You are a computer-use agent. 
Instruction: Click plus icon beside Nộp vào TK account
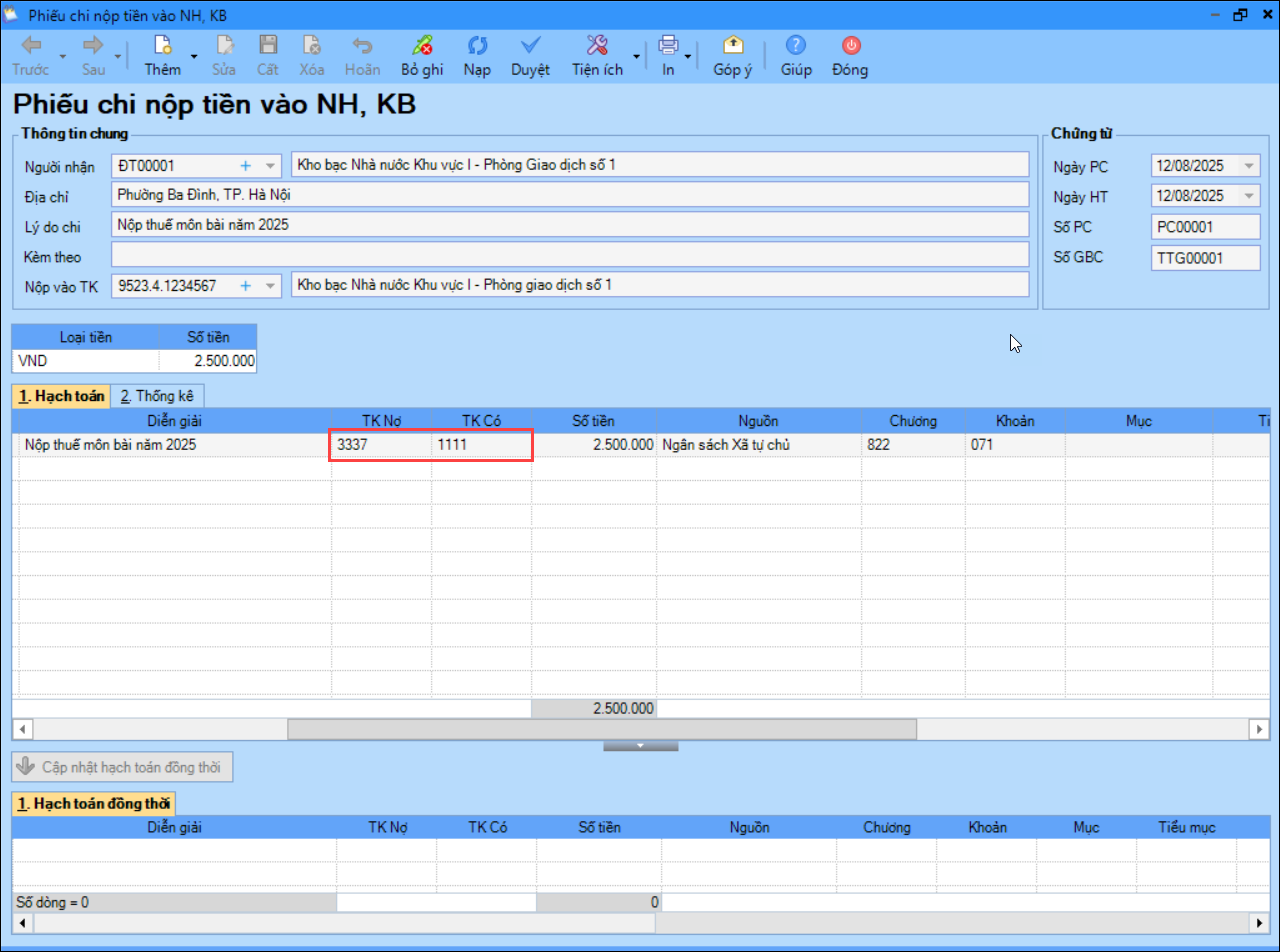(x=246, y=286)
